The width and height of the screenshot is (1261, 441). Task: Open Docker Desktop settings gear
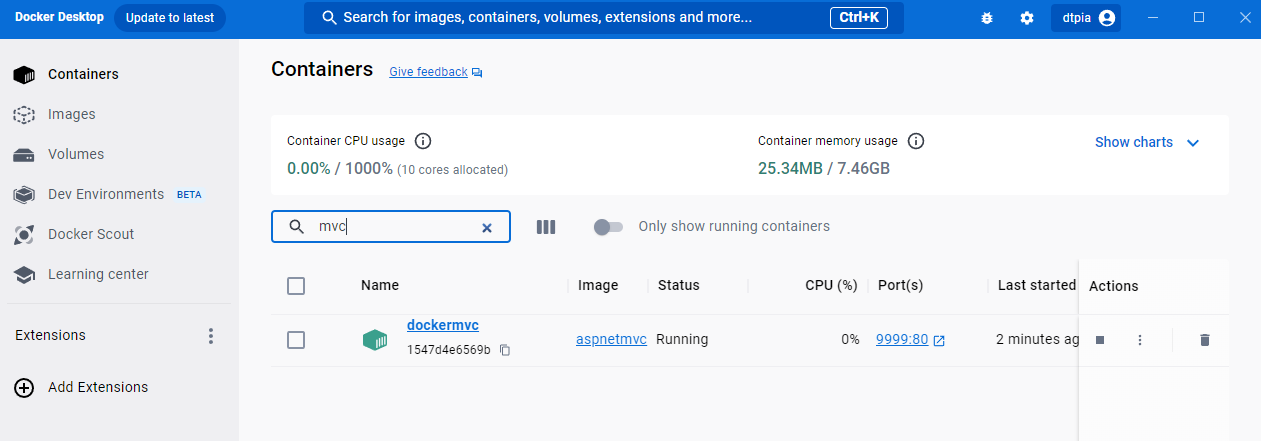click(x=1027, y=18)
